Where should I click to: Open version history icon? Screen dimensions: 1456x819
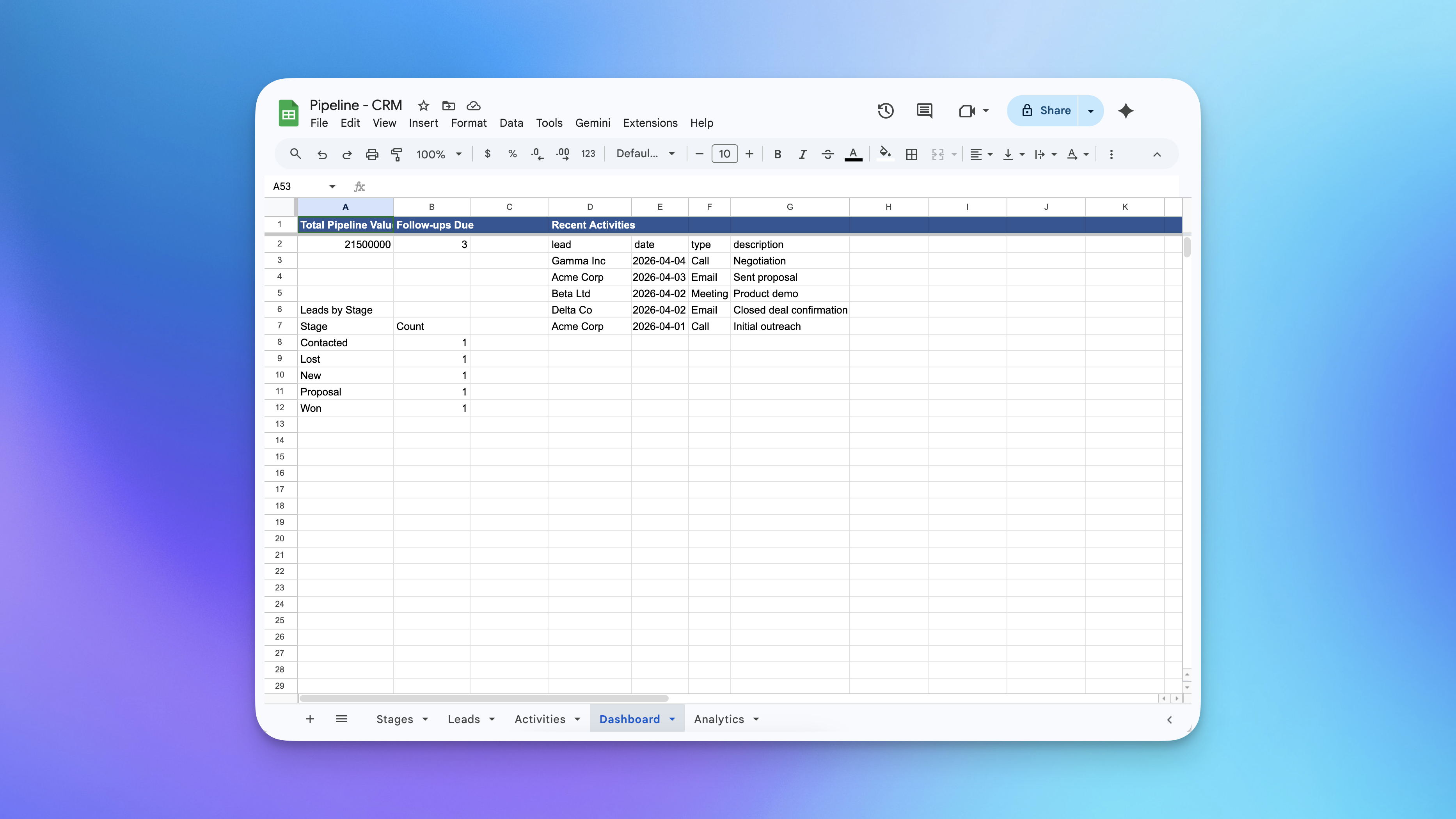point(885,111)
